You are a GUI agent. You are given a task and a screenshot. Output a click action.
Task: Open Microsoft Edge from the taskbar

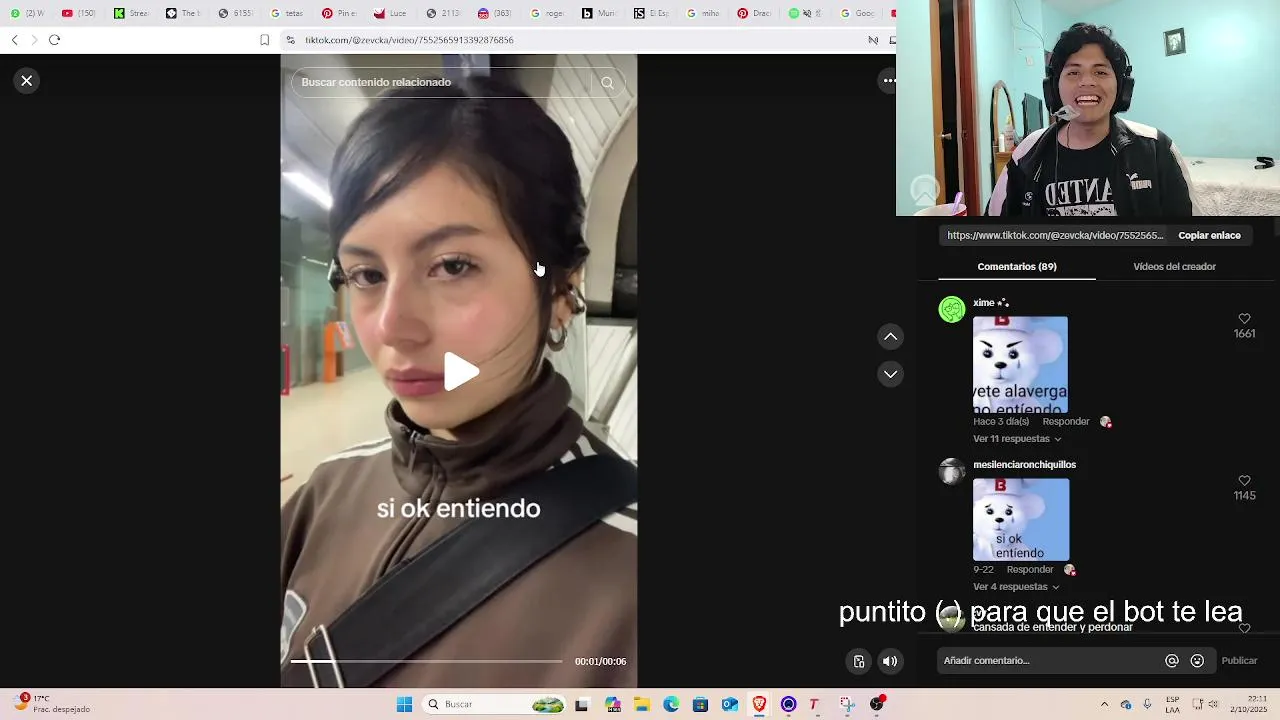click(x=671, y=705)
